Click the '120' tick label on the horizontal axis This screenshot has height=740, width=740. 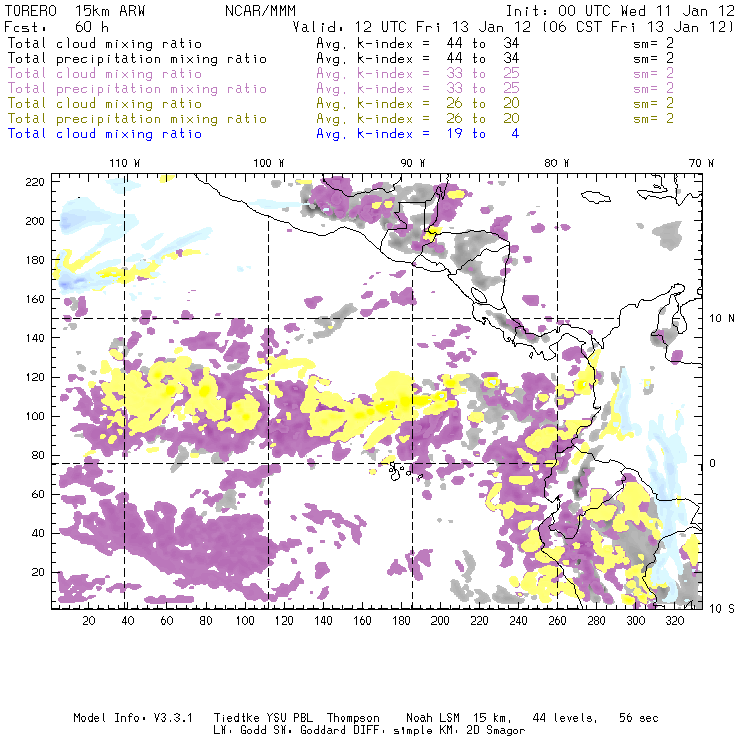(284, 621)
